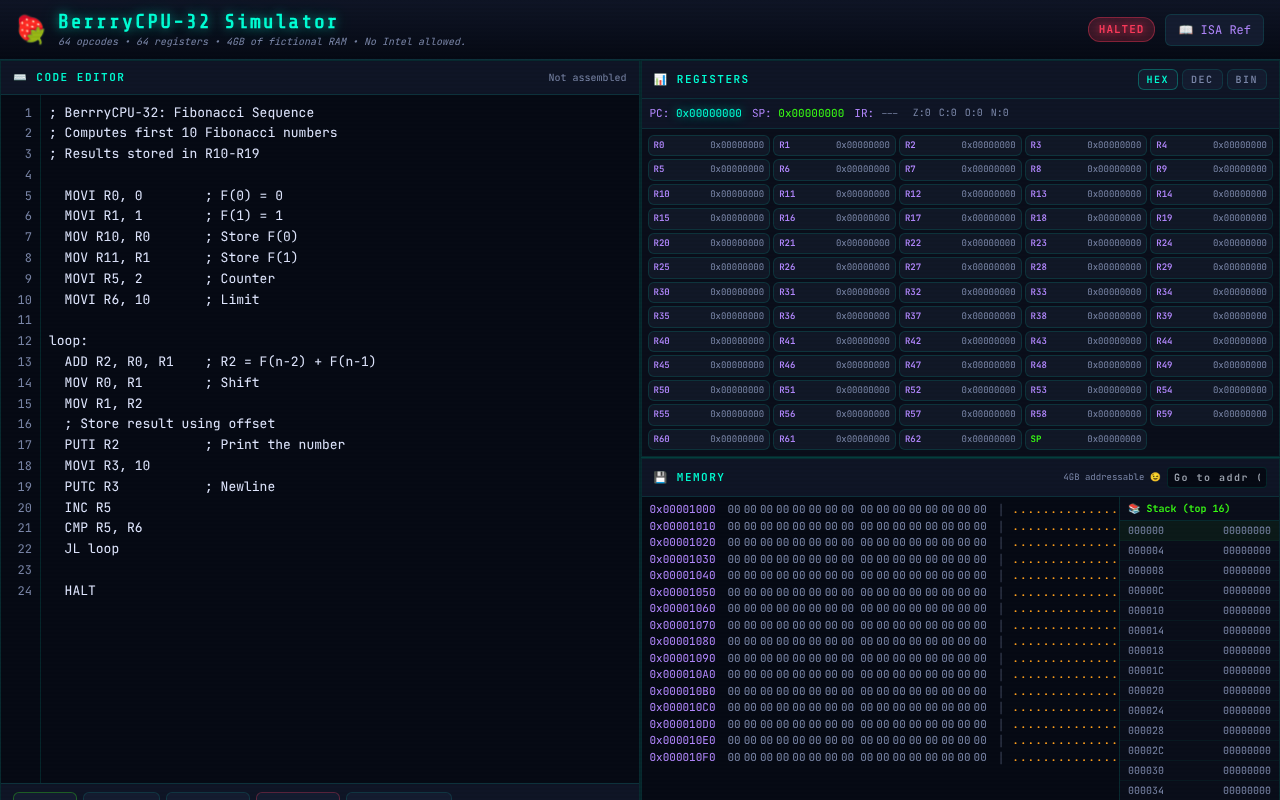Select stack entry 000000

[x=1199, y=531]
